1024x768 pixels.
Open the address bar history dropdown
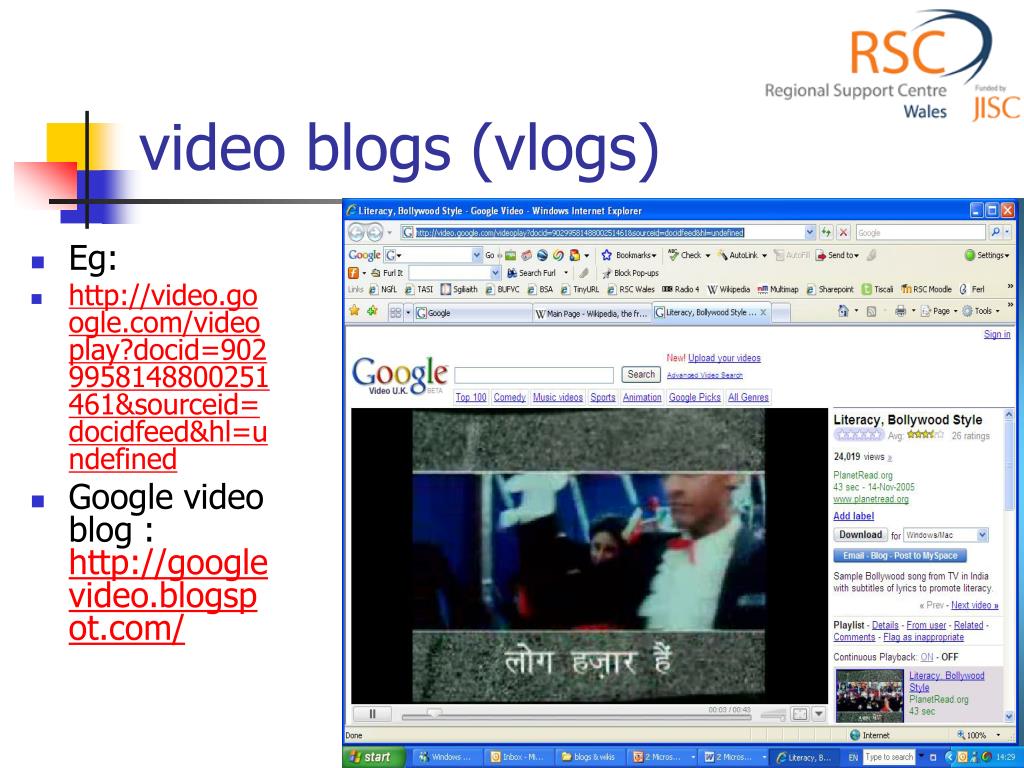(810, 232)
